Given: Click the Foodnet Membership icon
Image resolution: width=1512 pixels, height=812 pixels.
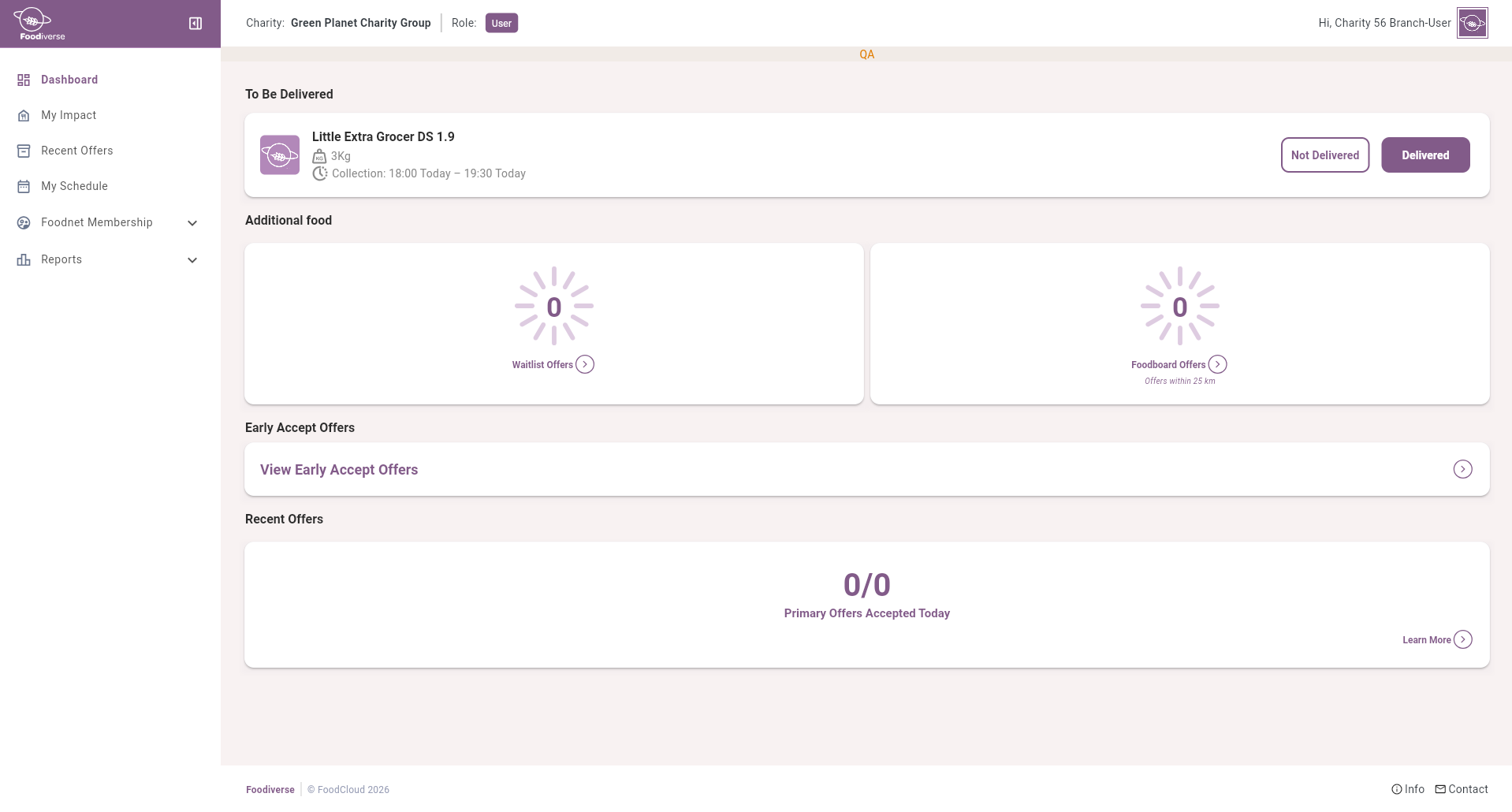Looking at the screenshot, I should click(x=24, y=222).
